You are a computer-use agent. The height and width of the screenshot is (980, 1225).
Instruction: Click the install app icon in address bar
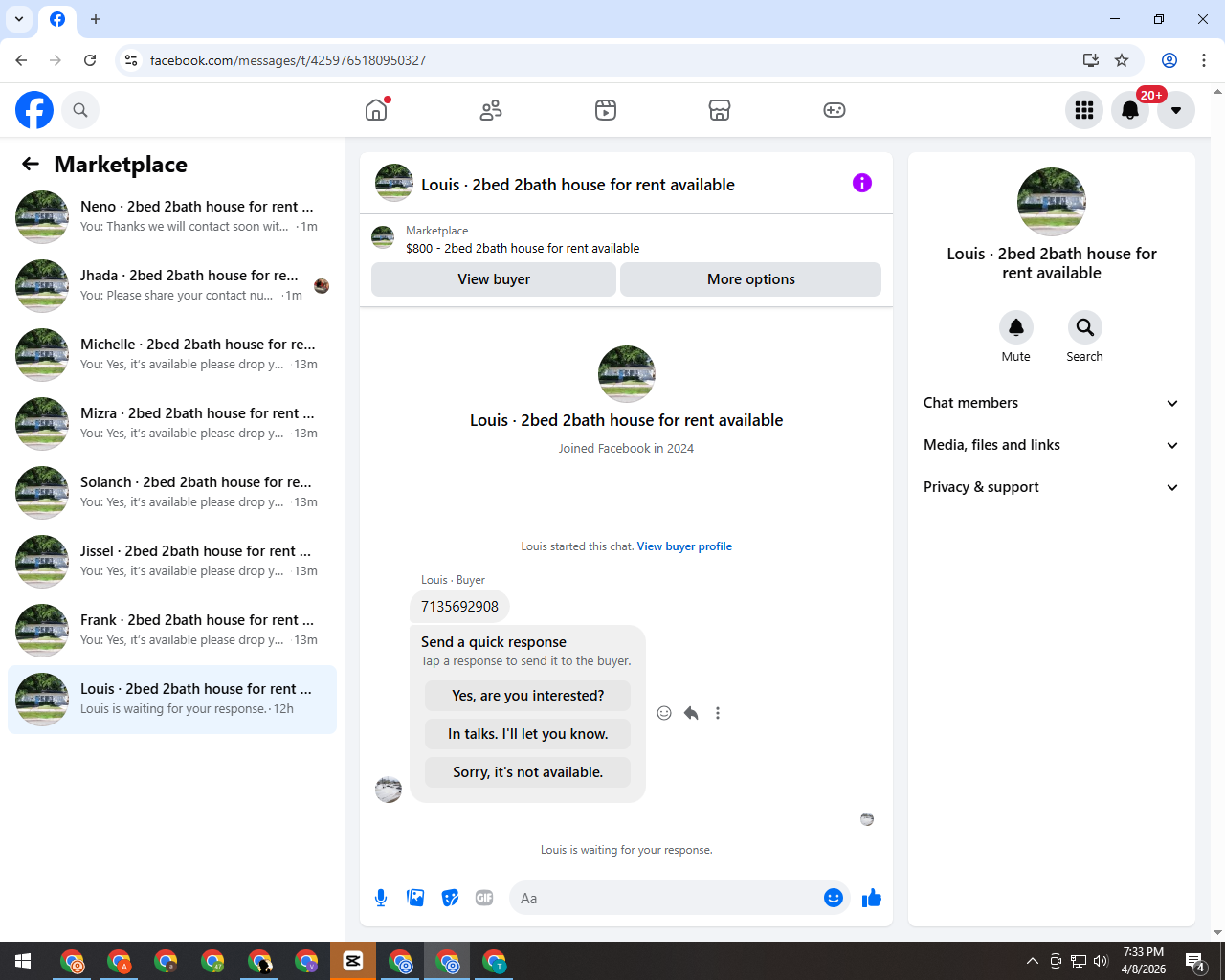(1091, 60)
